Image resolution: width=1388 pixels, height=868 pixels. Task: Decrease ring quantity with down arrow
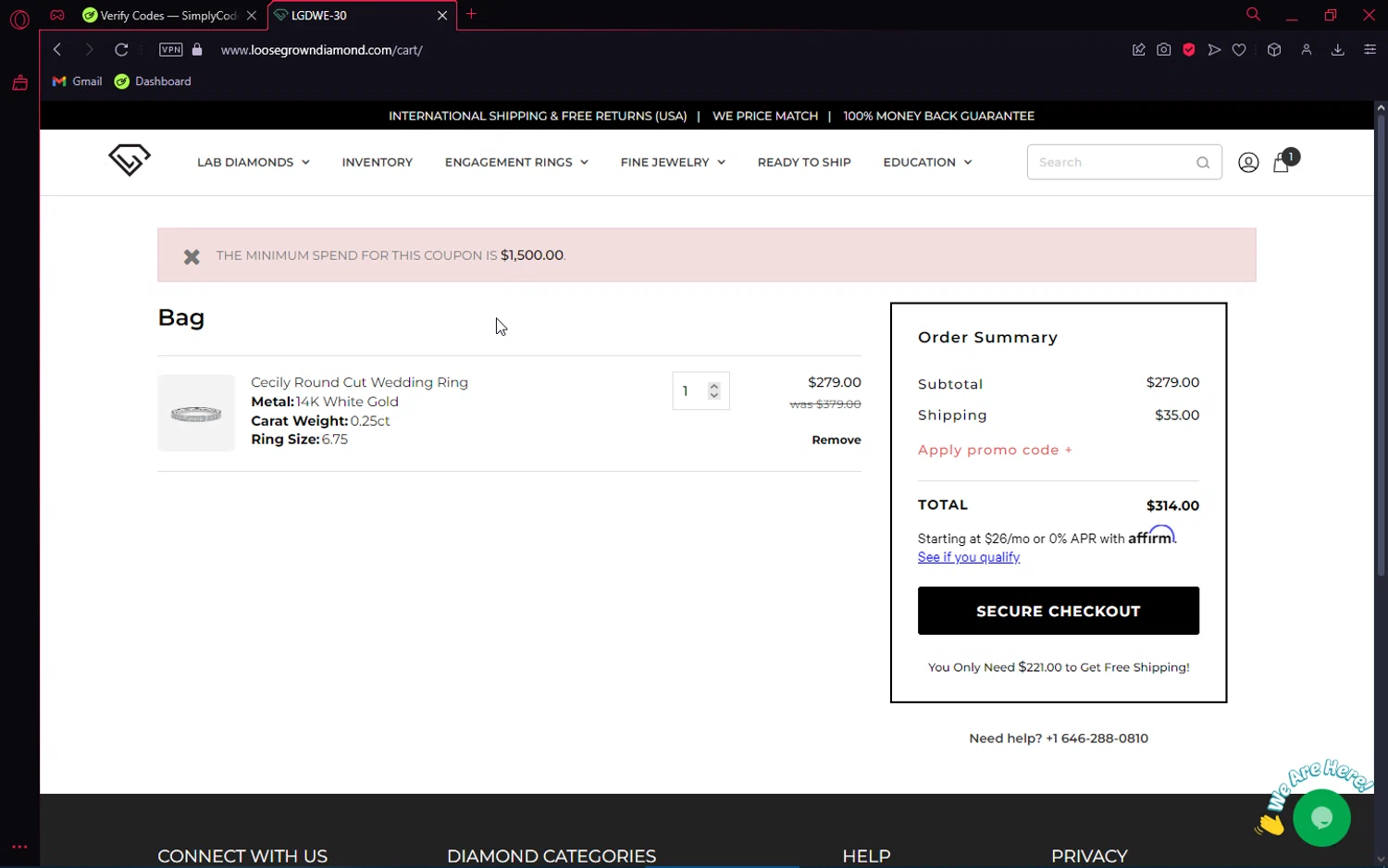714,395
